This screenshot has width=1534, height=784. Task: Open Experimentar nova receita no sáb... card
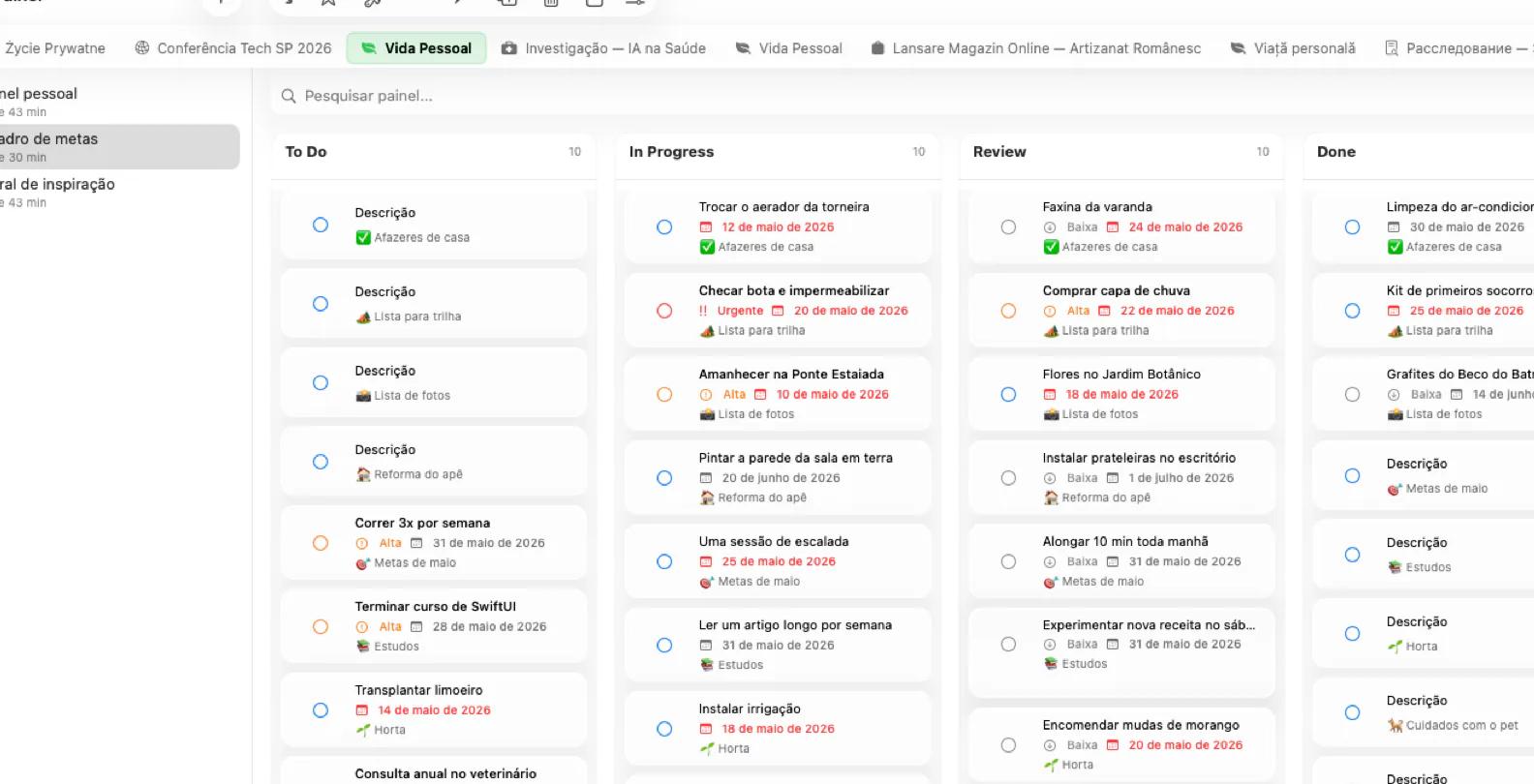[1121, 652]
